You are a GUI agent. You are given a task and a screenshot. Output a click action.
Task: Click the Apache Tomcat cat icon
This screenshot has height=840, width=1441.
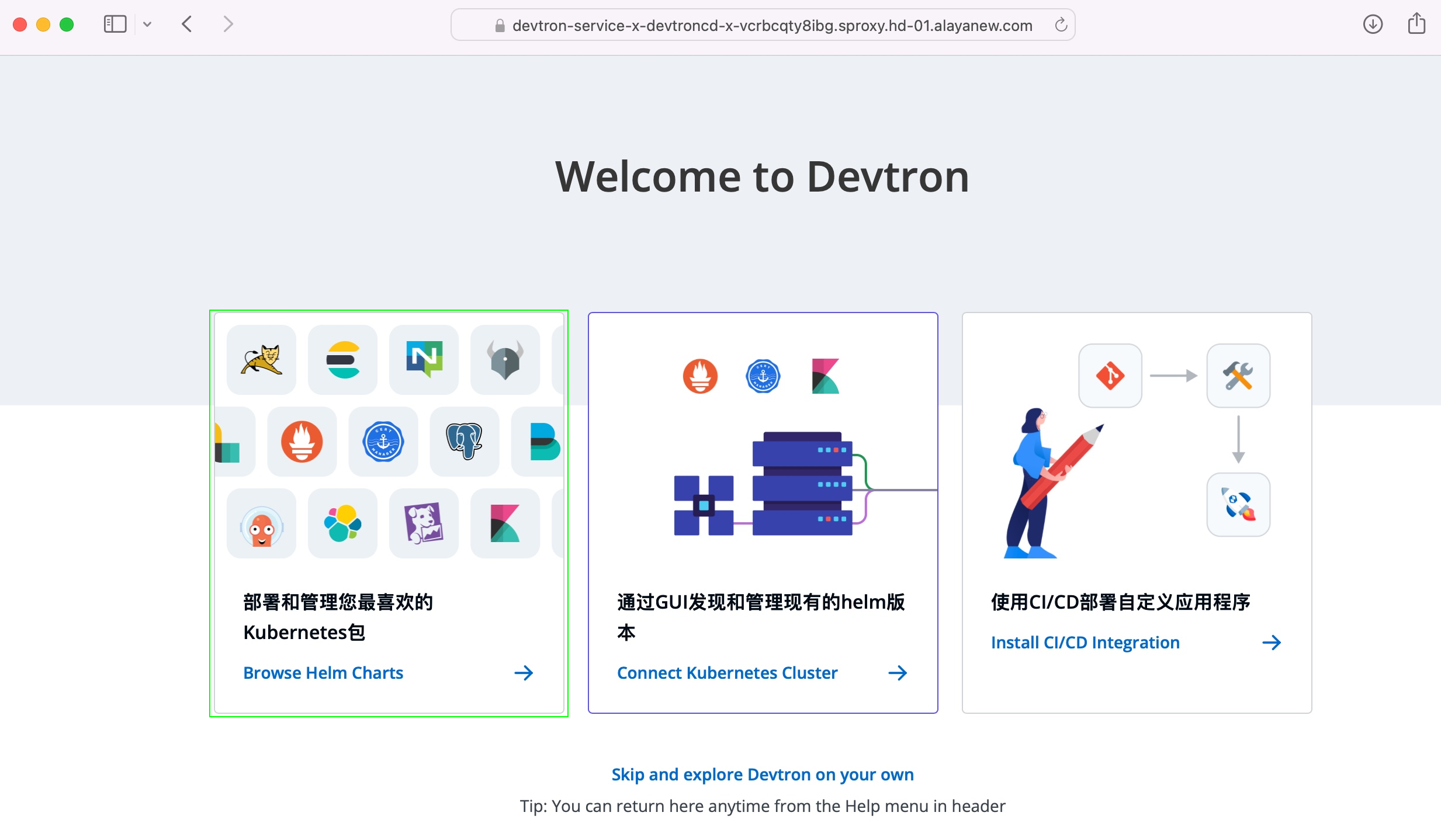[x=261, y=359]
